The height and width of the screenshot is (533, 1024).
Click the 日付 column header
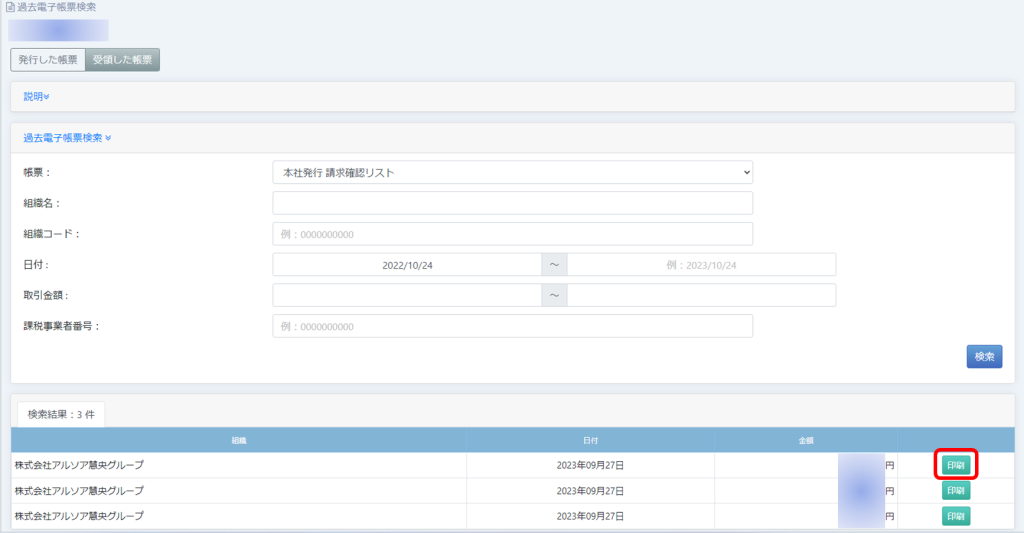pyautogui.click(x=590, y=440)
